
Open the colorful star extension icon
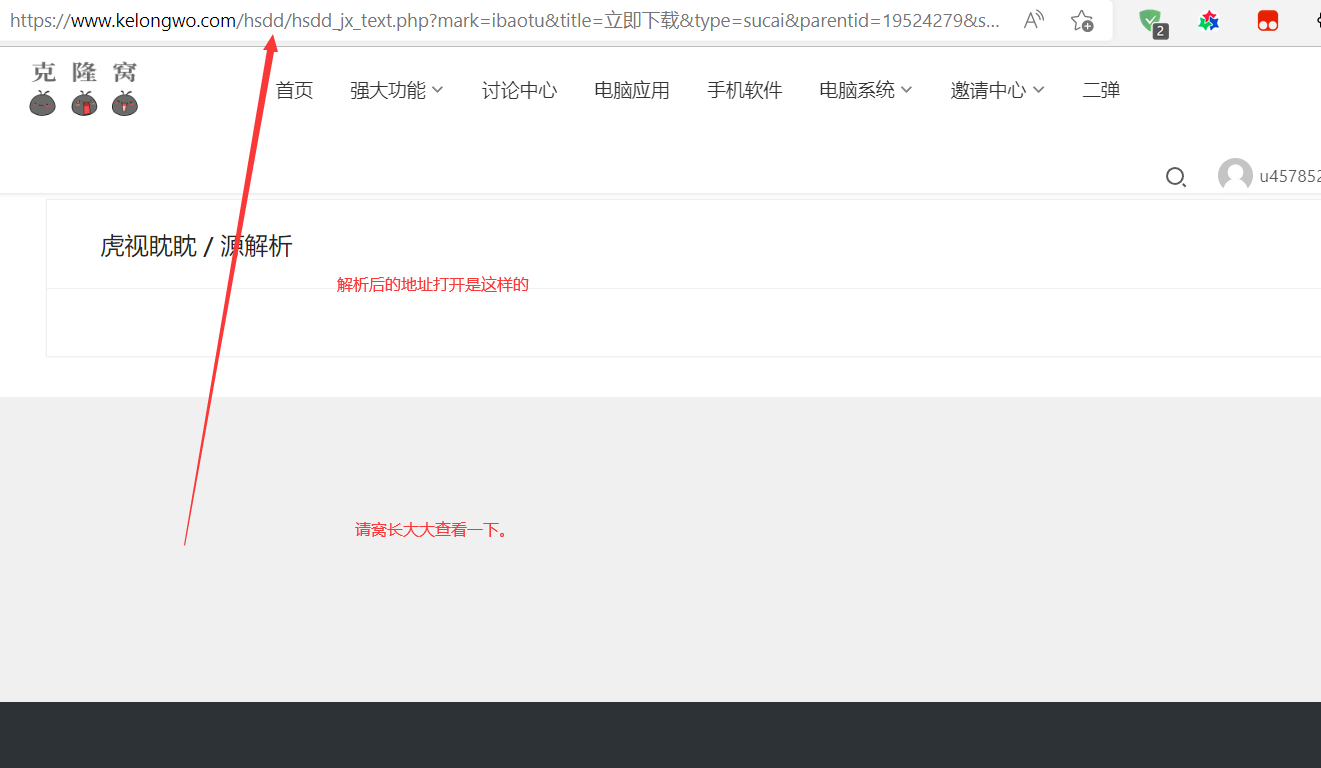click(1210, 21)
